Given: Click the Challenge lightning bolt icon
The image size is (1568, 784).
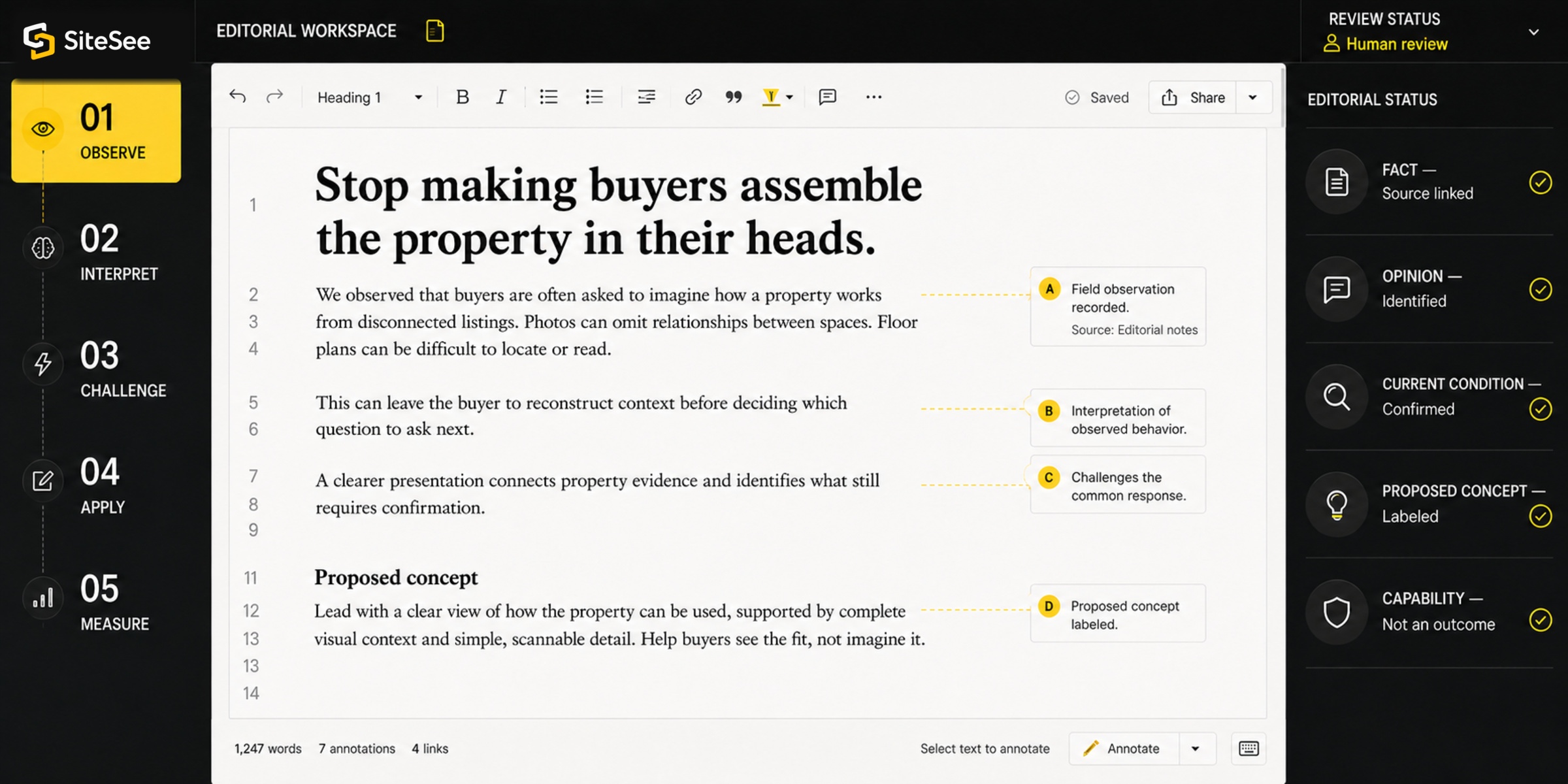Looking at the screenshot, I should (43, 364).
